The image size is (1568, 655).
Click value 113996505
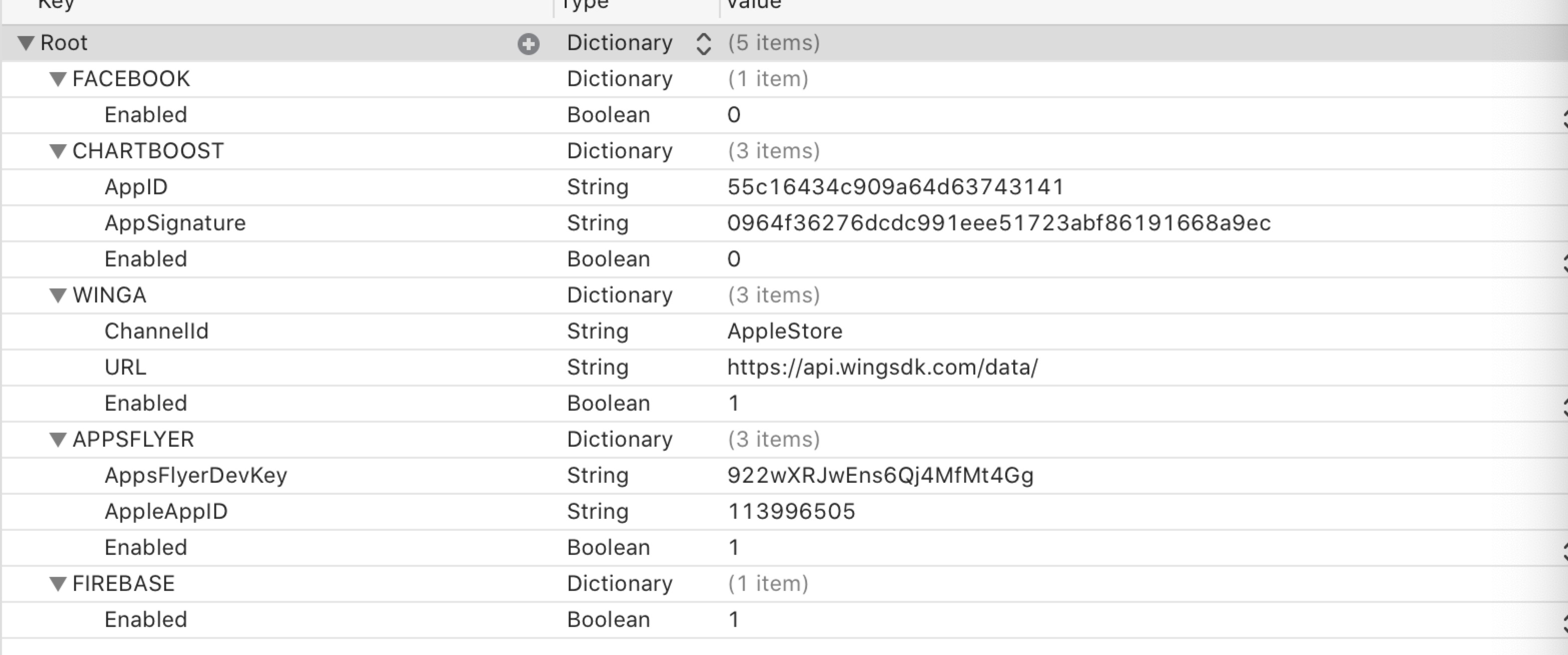point(792,511)
